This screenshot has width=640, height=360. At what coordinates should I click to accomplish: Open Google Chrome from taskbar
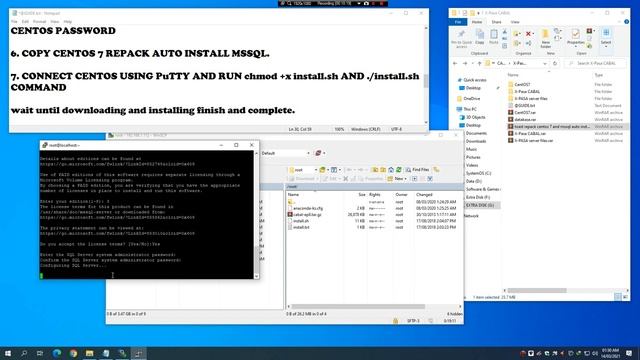(x=73, y=353)
